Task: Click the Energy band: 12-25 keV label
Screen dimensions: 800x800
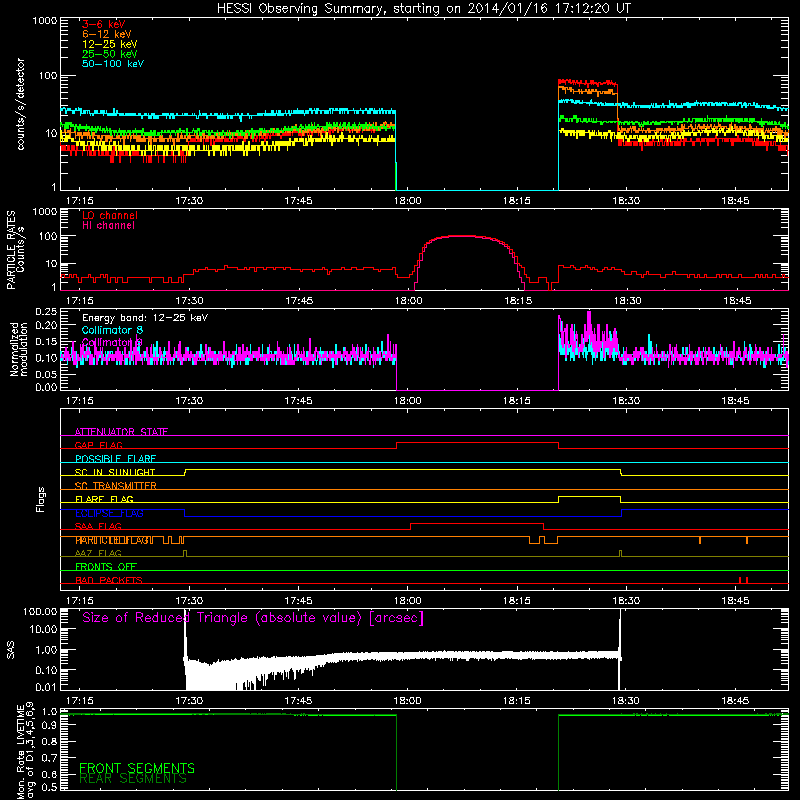Action: [x=145, y=318]
